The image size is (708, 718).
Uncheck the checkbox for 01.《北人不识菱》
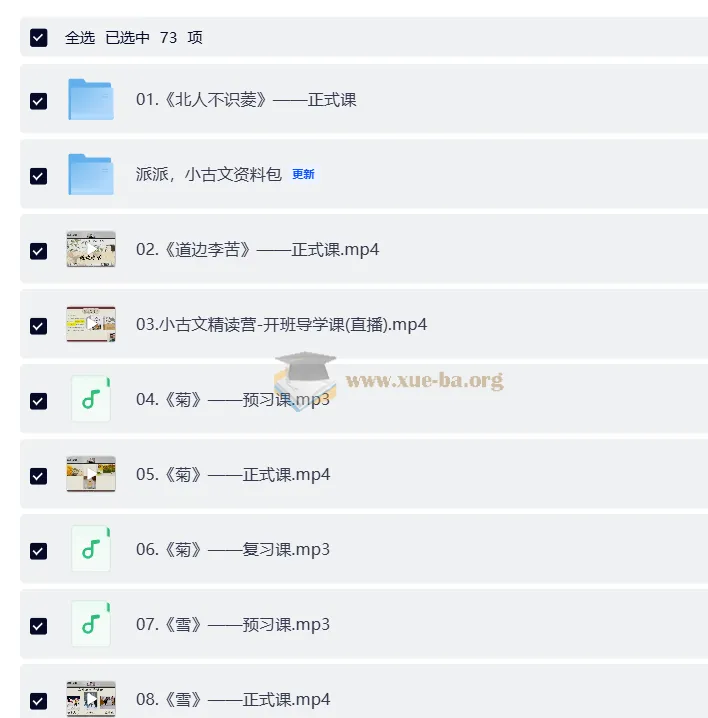coord(38,101)
